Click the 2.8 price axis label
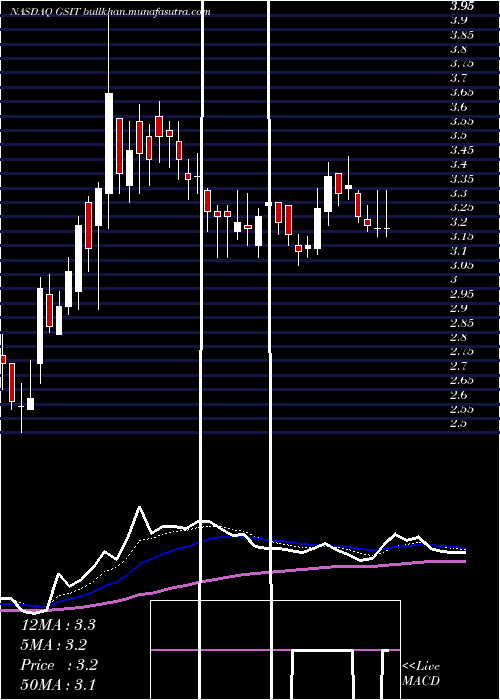The image size is (500, 700). click(459, 337)
